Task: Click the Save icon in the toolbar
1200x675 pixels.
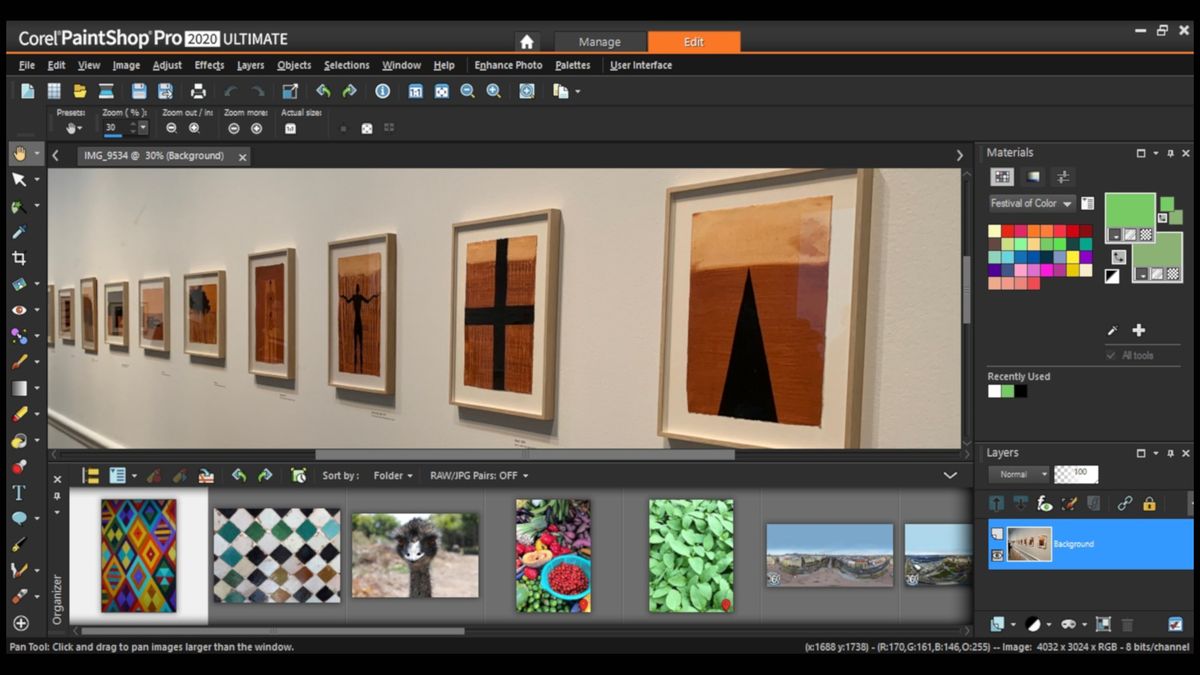Action: 139,91
